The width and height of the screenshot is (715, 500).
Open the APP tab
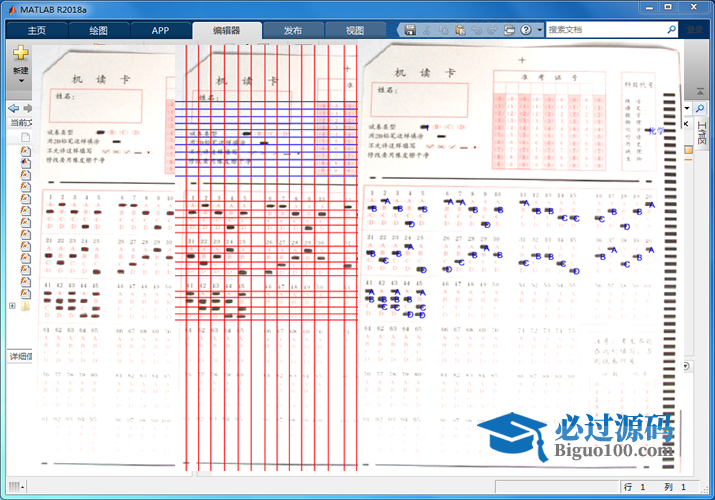160,31
